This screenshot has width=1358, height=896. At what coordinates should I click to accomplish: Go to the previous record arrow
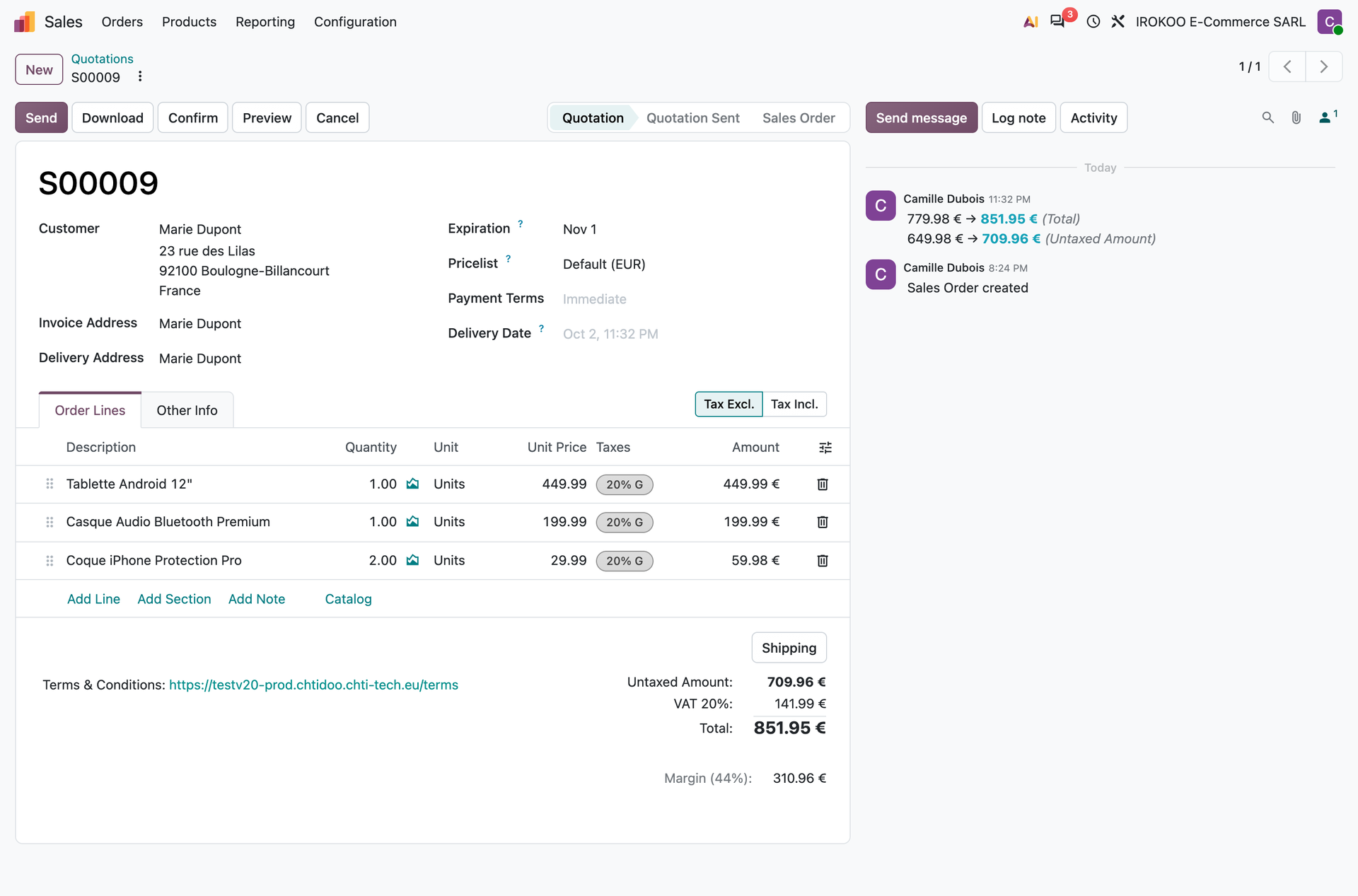1287,66
